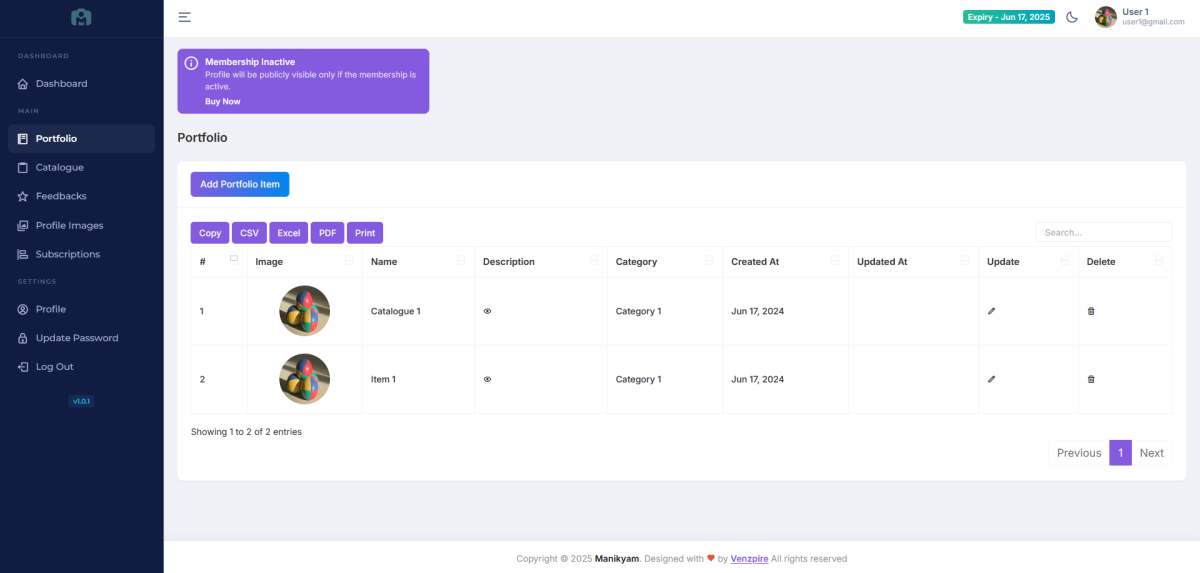
Task: Click the Item 1 thumbnail image
Action: [x=304, y=379]
